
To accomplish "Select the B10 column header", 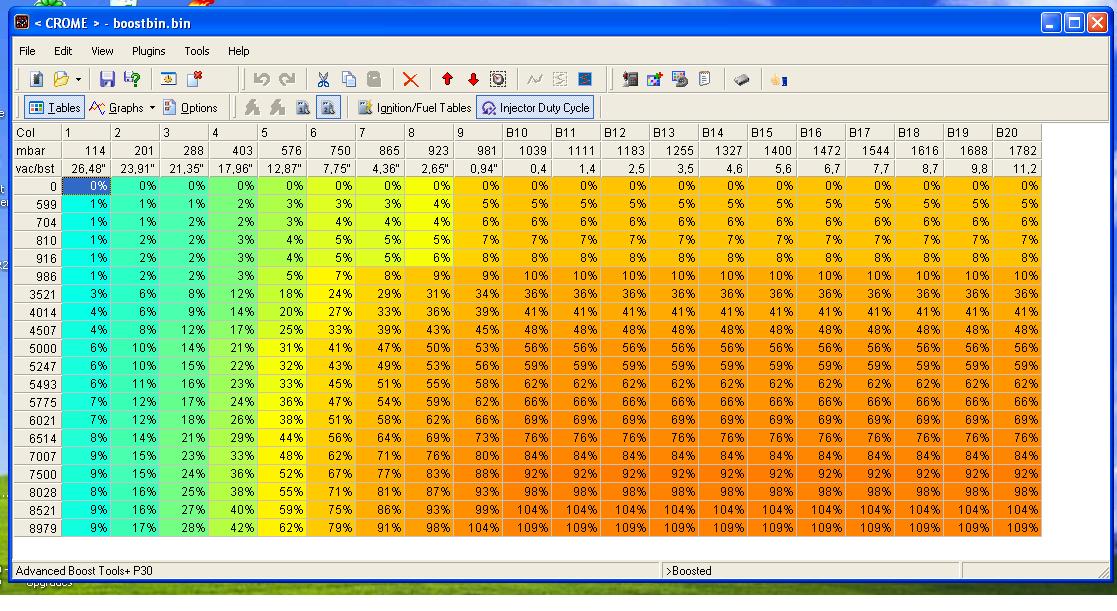I will pyautogui.click(x=526, y=132).
